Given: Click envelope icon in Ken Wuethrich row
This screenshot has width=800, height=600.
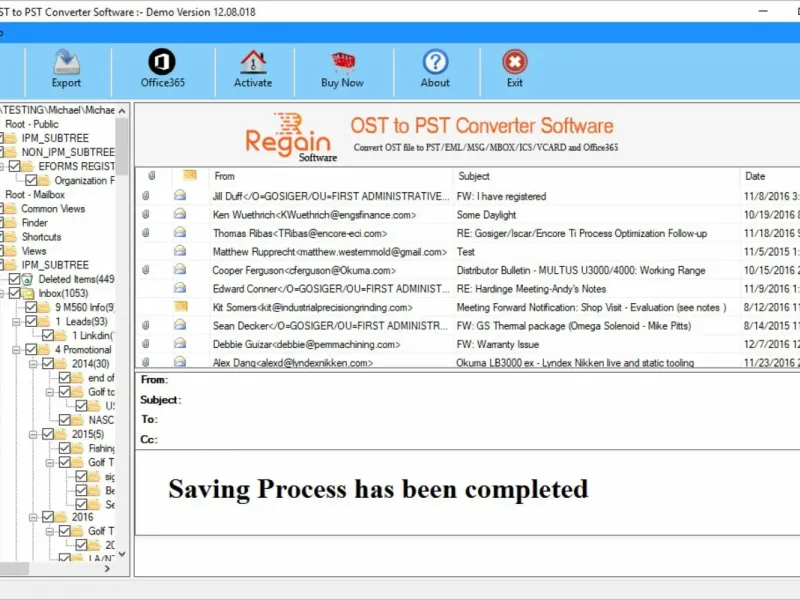Looking at the screenshot, I should [x=180, y=214].
